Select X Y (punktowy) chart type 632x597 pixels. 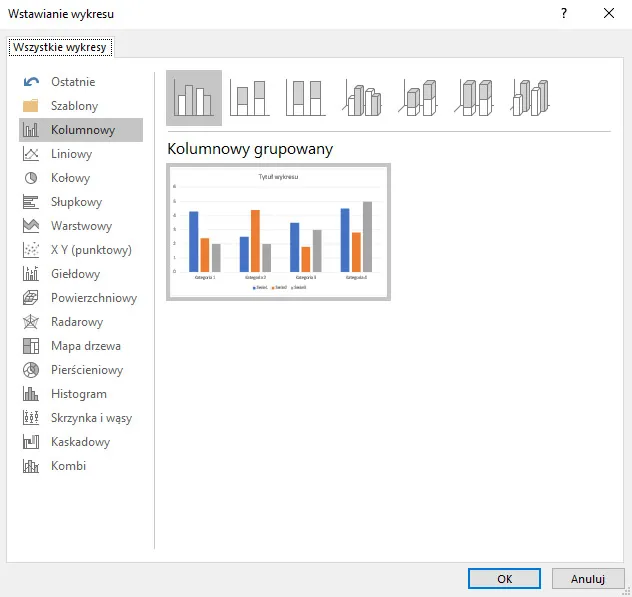point(90,250)
